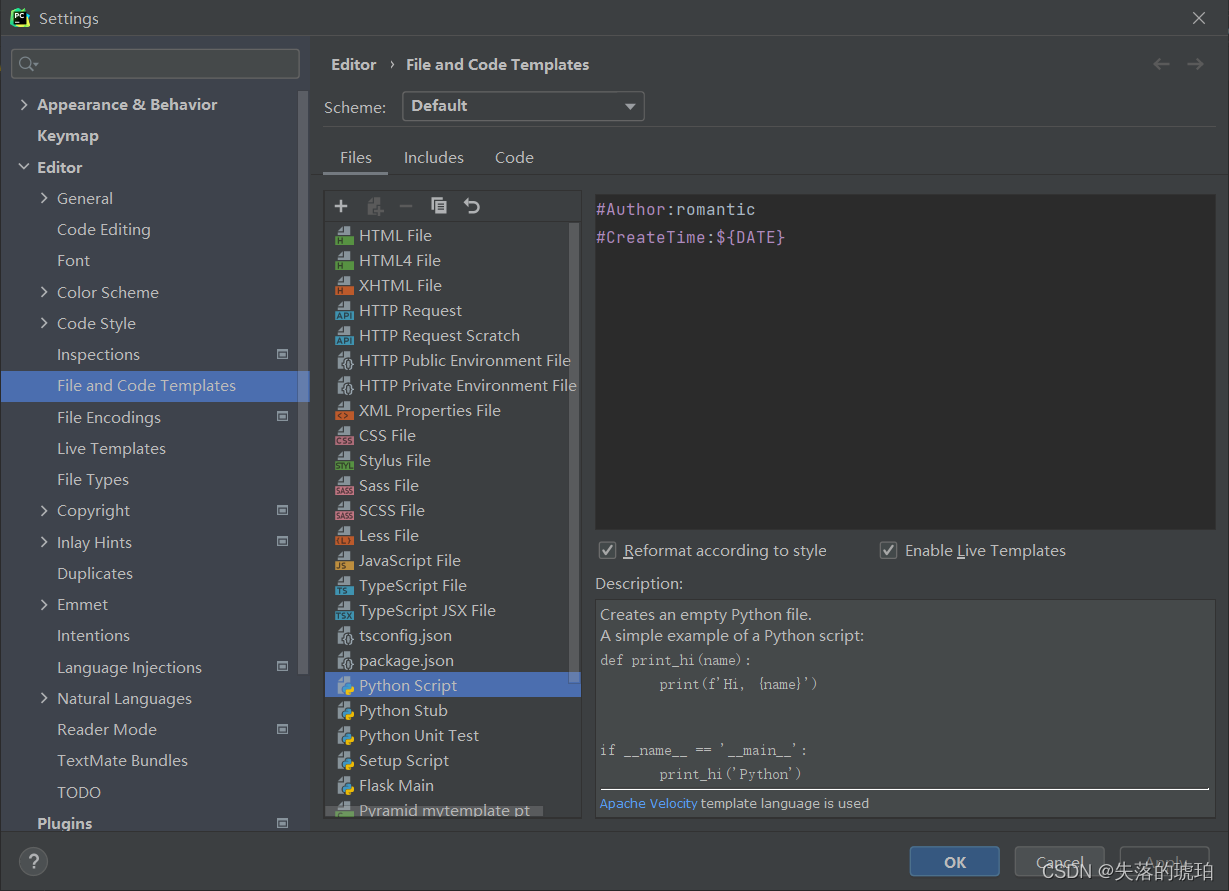Expand the Natural Languages node

44,698
